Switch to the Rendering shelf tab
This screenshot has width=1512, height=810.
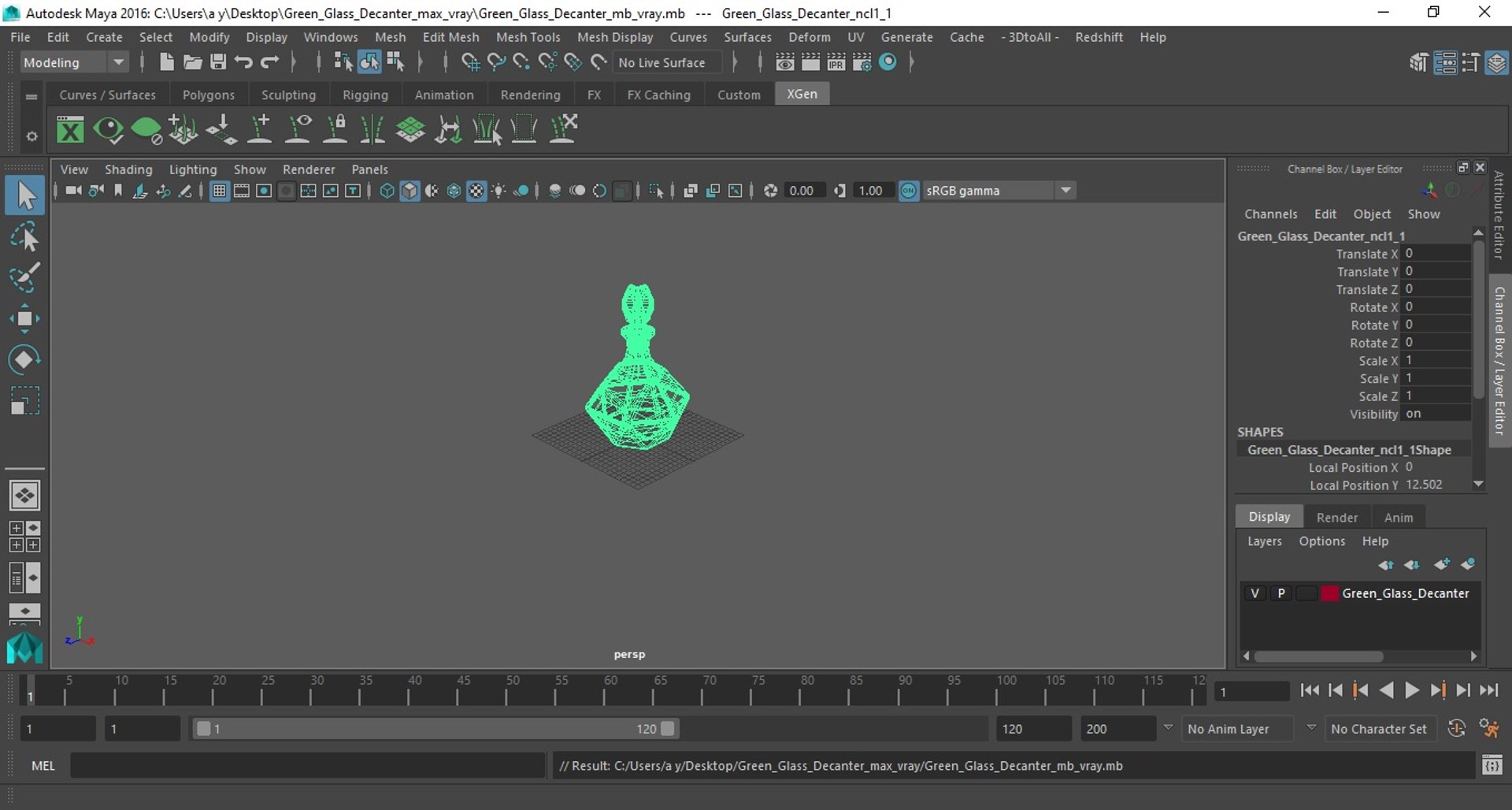tap(530, 95)
